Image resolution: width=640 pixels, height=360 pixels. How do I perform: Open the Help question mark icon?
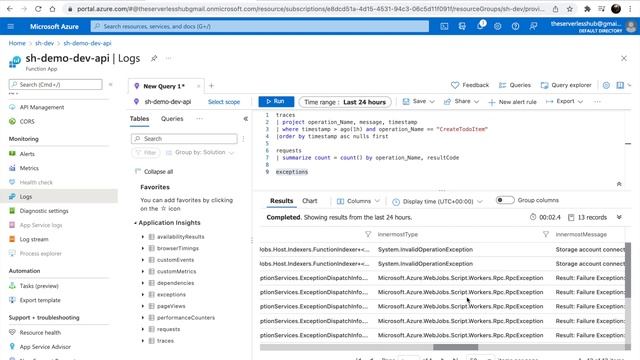coord(516,27)
